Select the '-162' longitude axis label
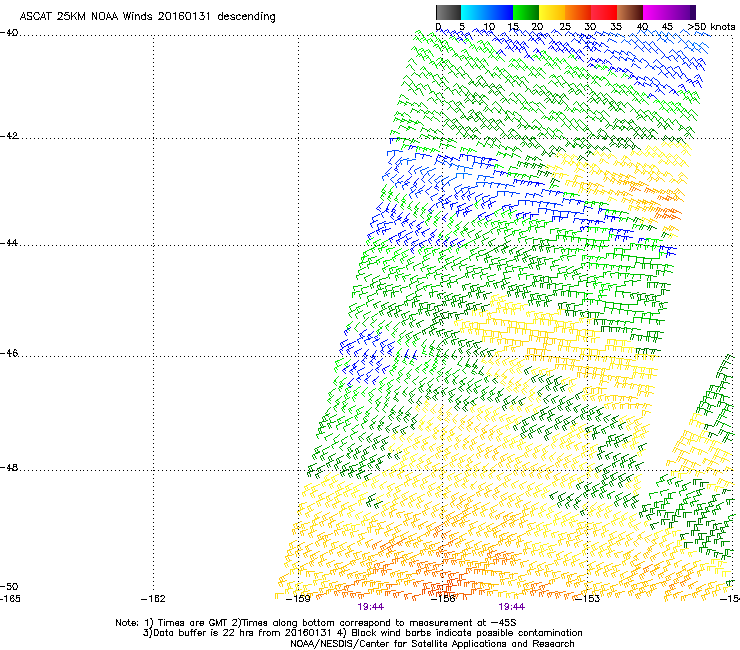The height and width of the screenshot is (650, 740). pos(153,599)
